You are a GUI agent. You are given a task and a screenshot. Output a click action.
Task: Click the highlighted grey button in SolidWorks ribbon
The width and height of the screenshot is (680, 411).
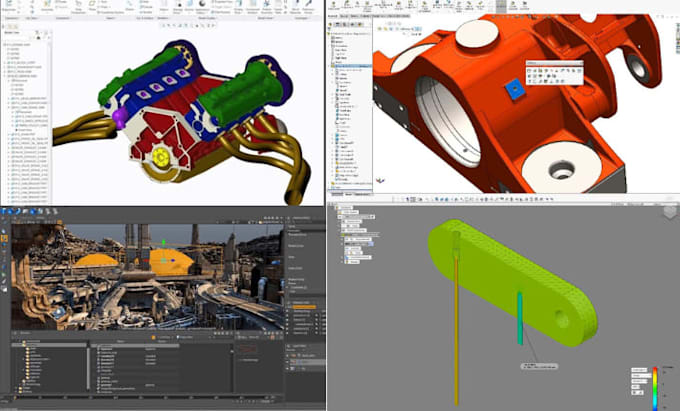[501, 7]
